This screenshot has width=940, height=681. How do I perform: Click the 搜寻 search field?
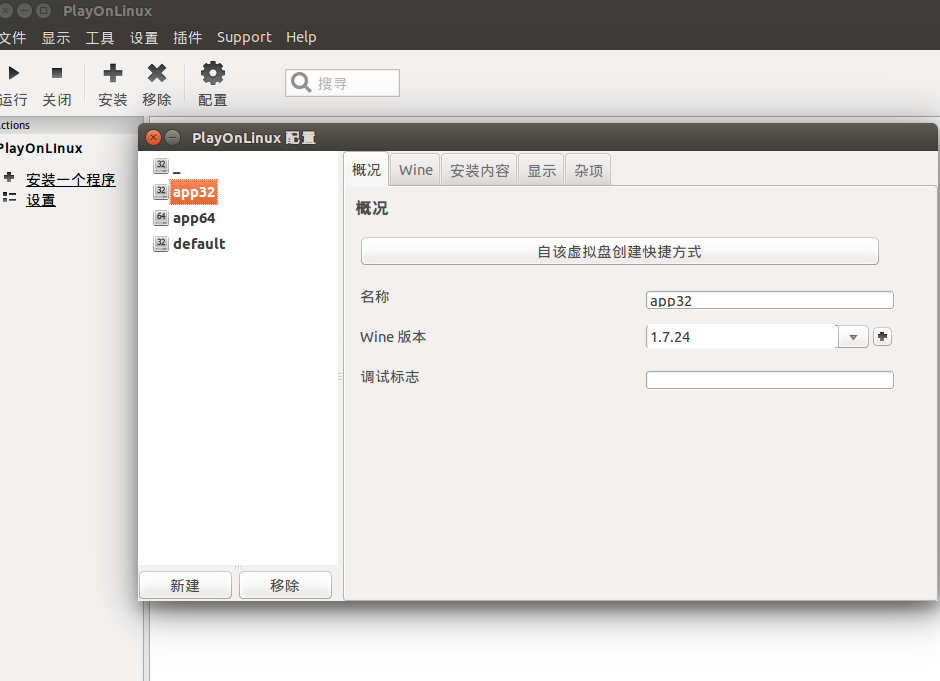[342, 83]
